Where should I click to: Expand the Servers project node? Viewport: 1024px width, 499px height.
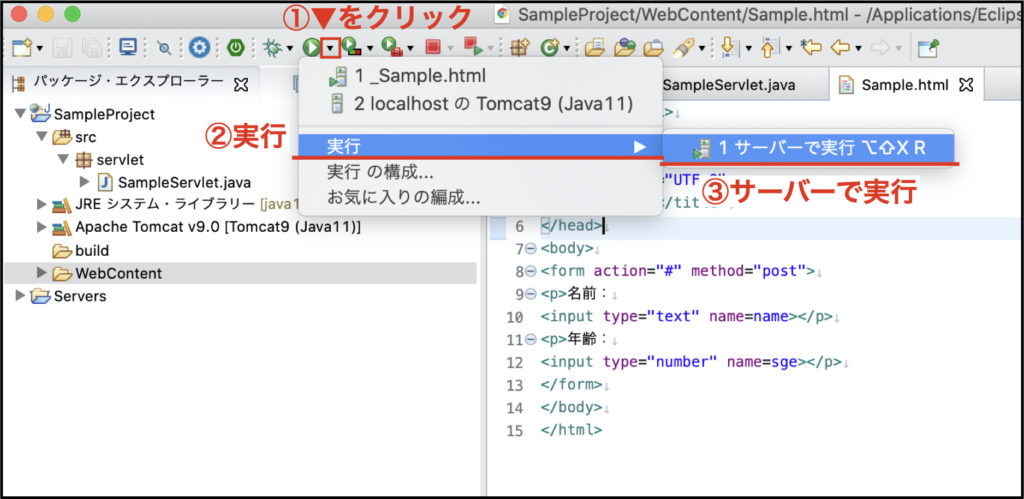(20, 296)
